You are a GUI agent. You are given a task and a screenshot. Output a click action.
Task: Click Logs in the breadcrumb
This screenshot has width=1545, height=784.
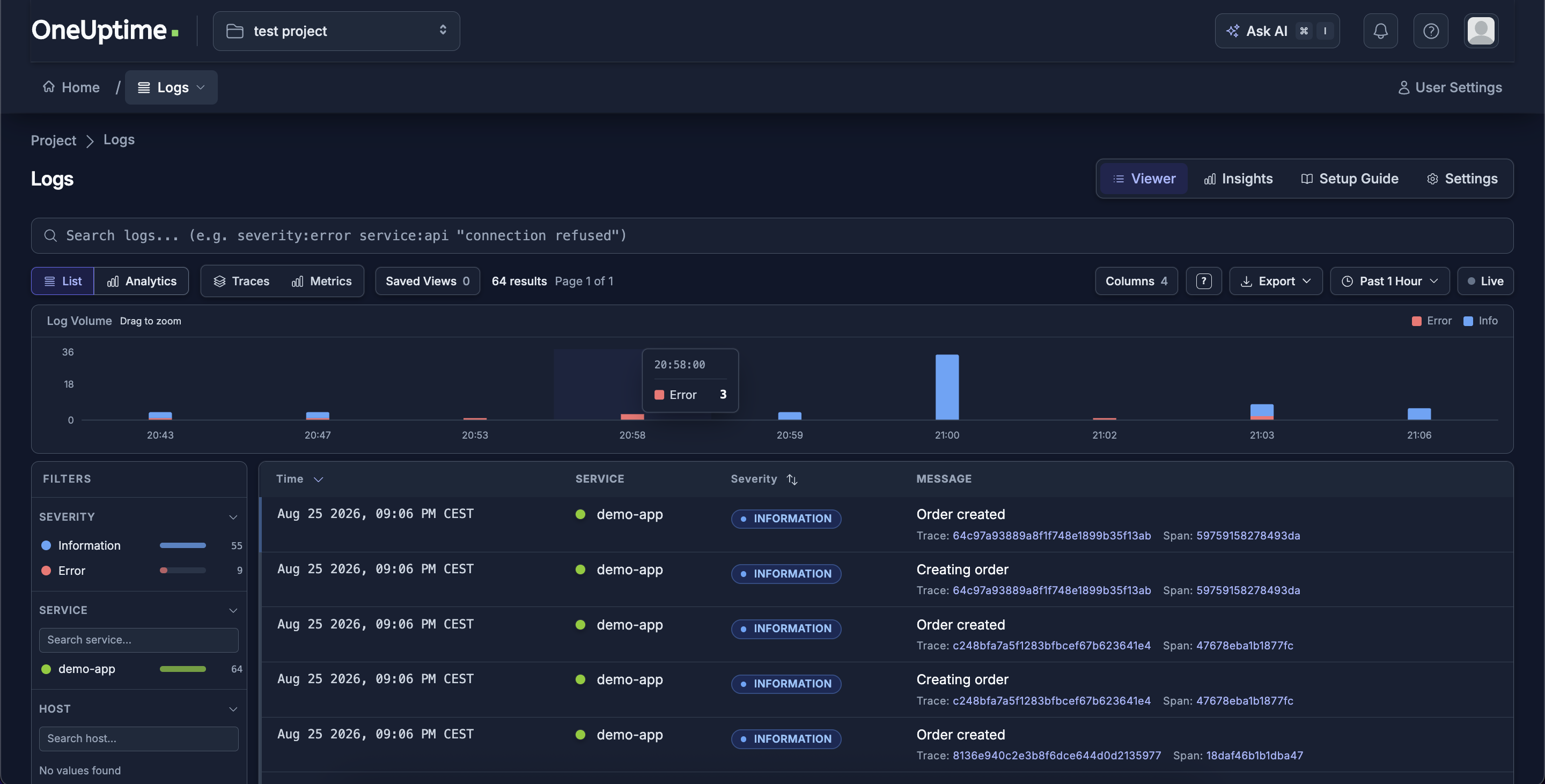[119, 139]
